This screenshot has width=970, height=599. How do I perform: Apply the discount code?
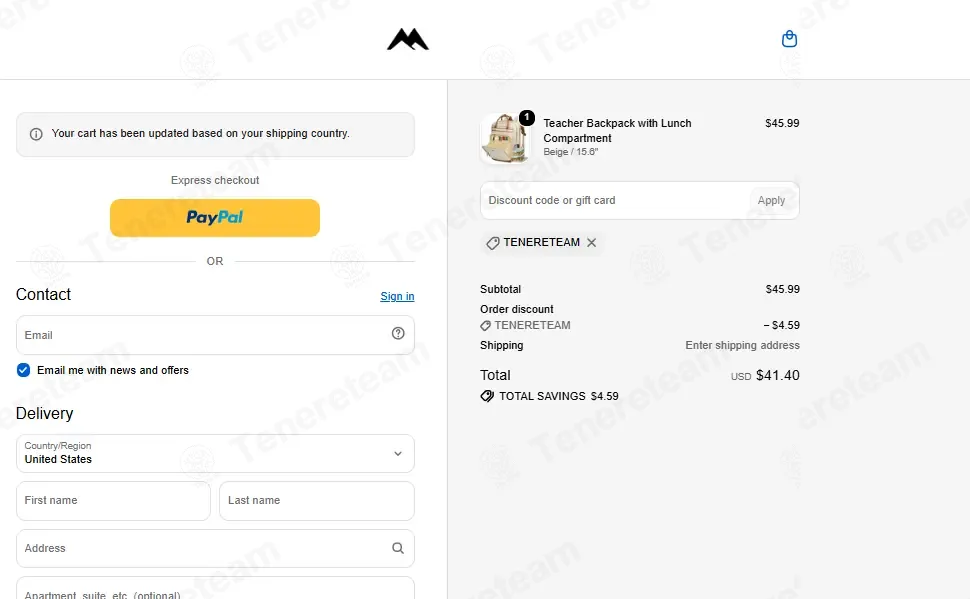coord(771,200)
